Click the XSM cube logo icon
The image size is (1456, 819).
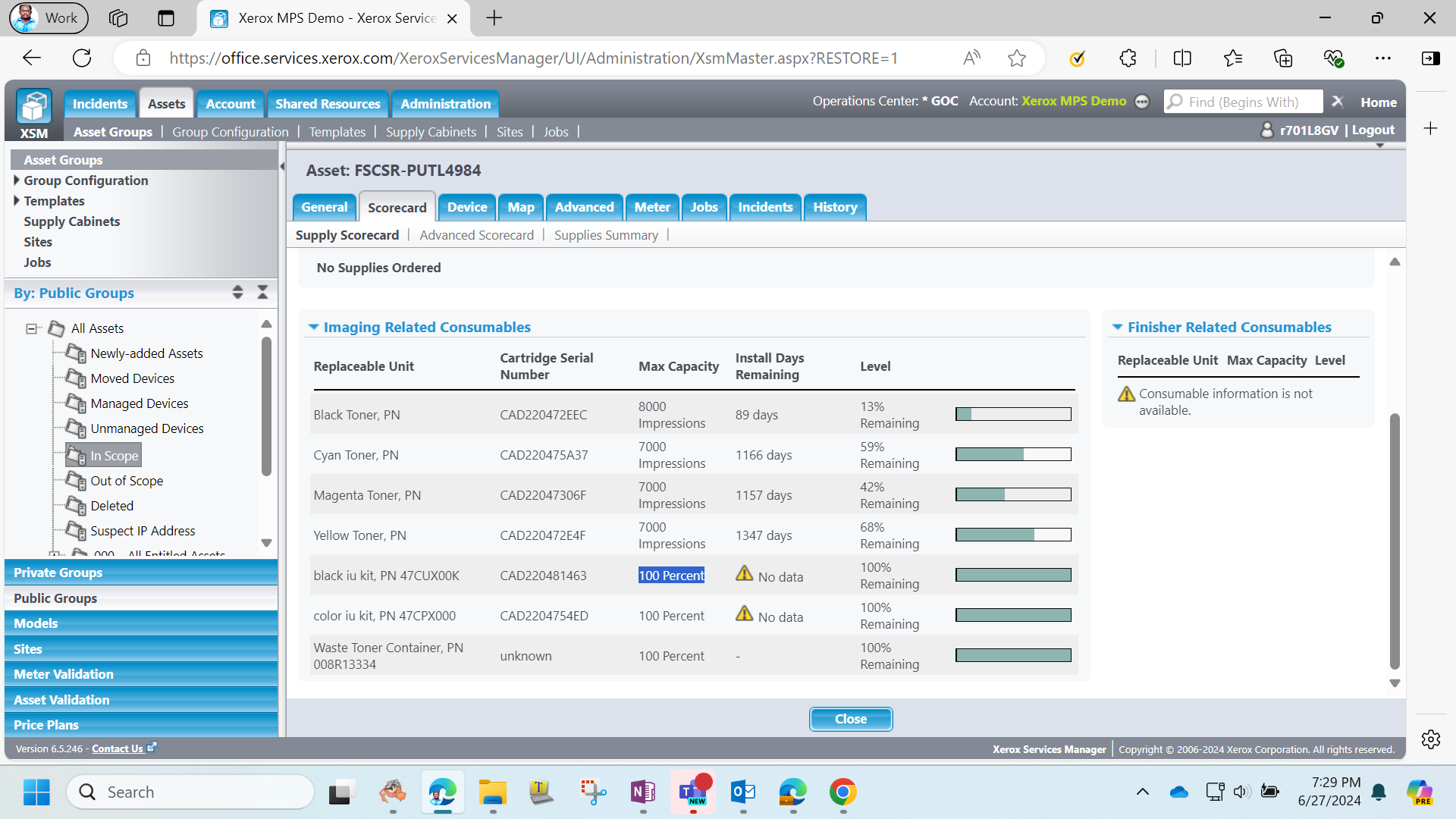(x=34, y=107)
